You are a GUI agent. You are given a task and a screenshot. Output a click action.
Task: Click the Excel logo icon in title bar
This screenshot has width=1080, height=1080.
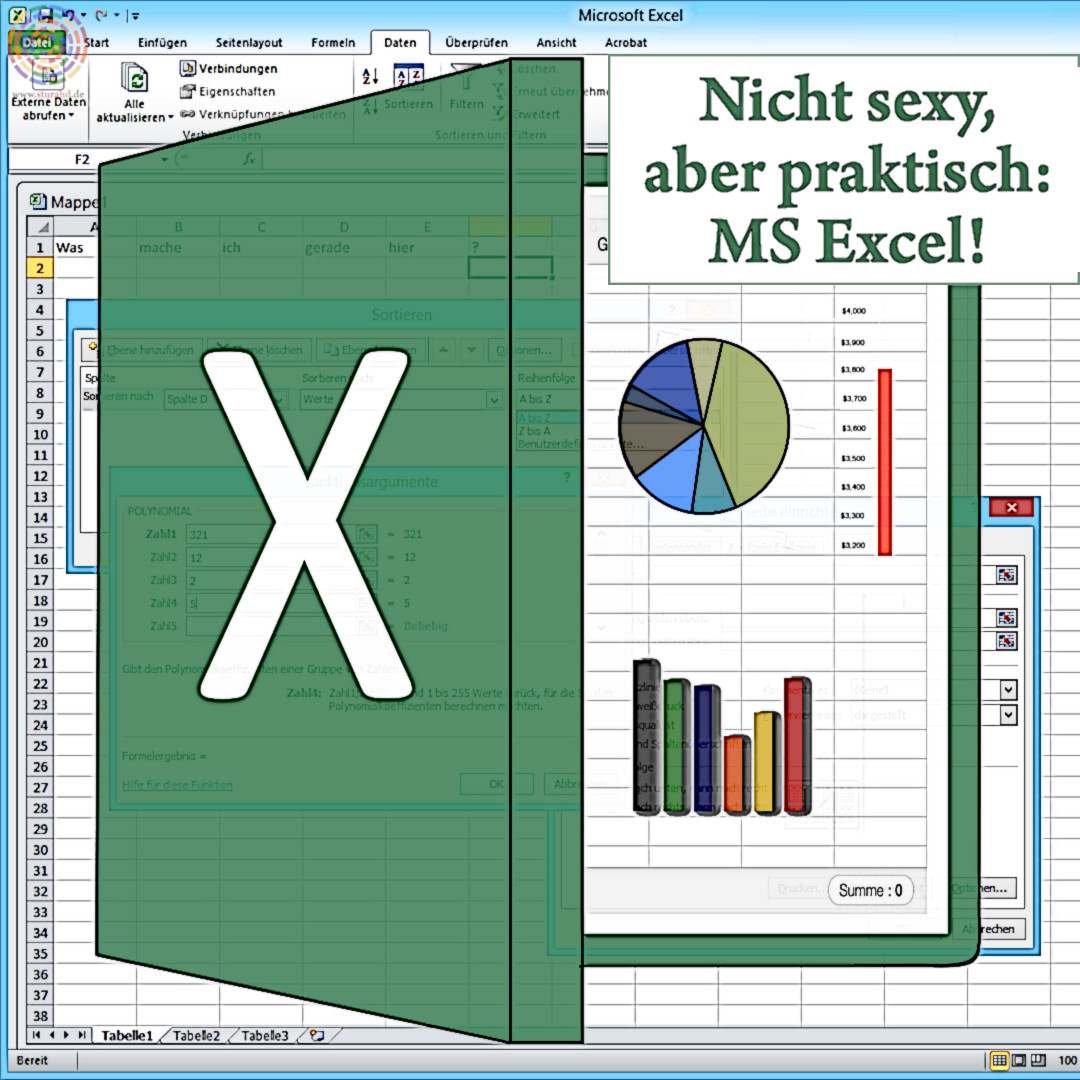(19, 15)
